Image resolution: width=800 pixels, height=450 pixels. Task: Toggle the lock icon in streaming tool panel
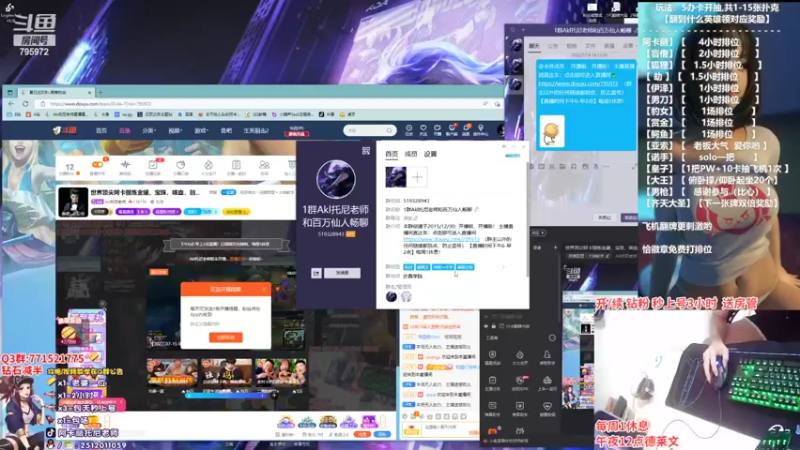click(493, 326)
